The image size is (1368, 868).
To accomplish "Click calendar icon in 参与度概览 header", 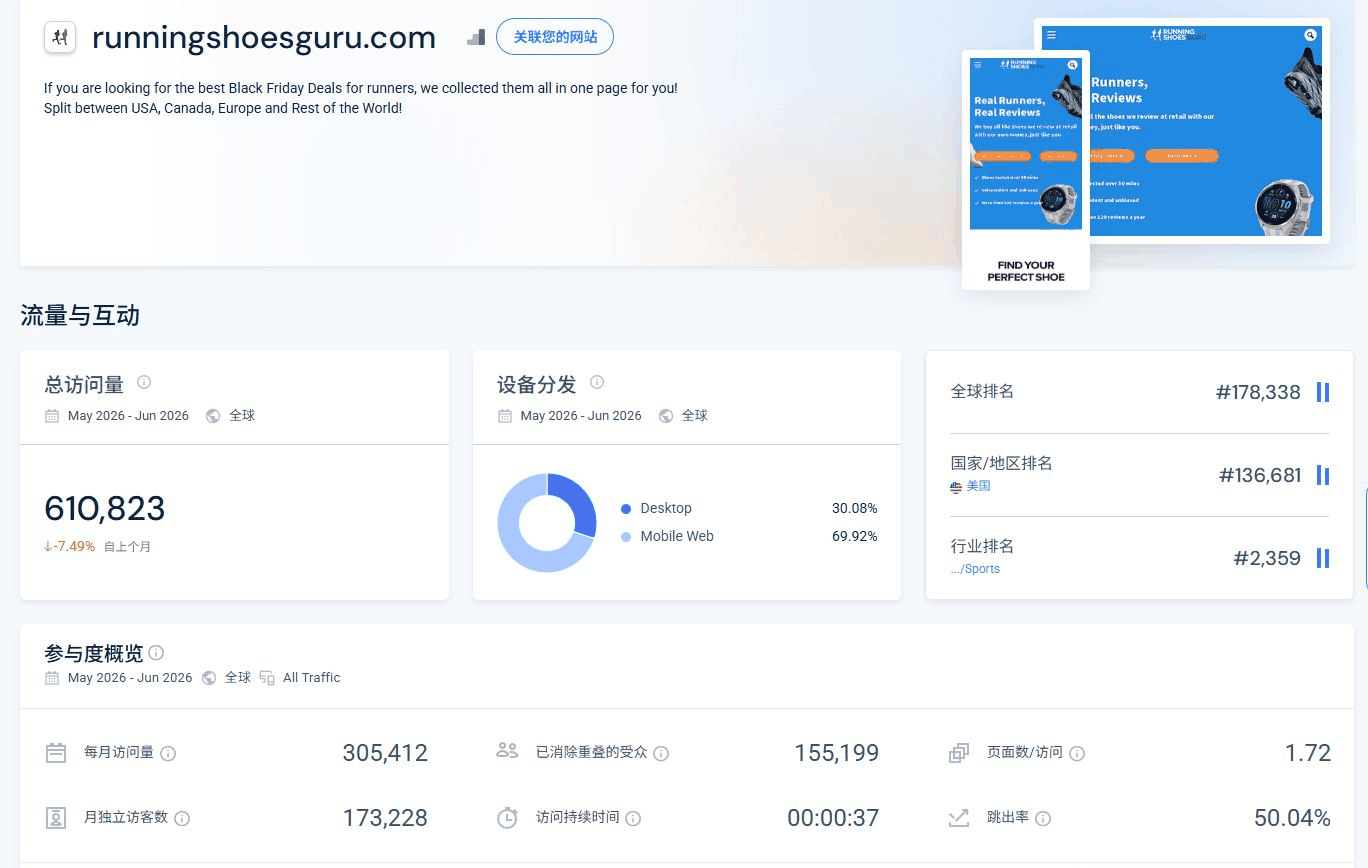I will tap(52, 678).
